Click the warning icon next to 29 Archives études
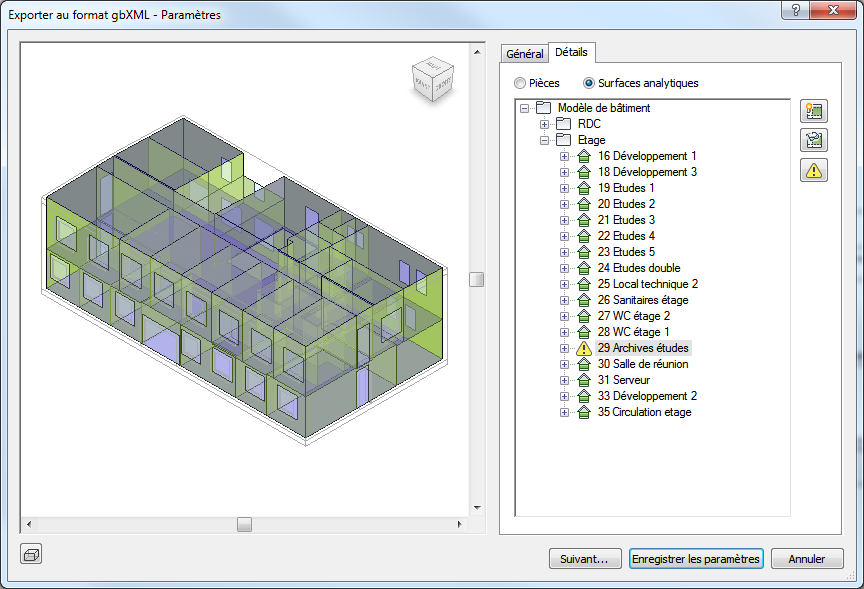This screenshot has height=589, width=864. pyautogui.click(x=584, y=348)
